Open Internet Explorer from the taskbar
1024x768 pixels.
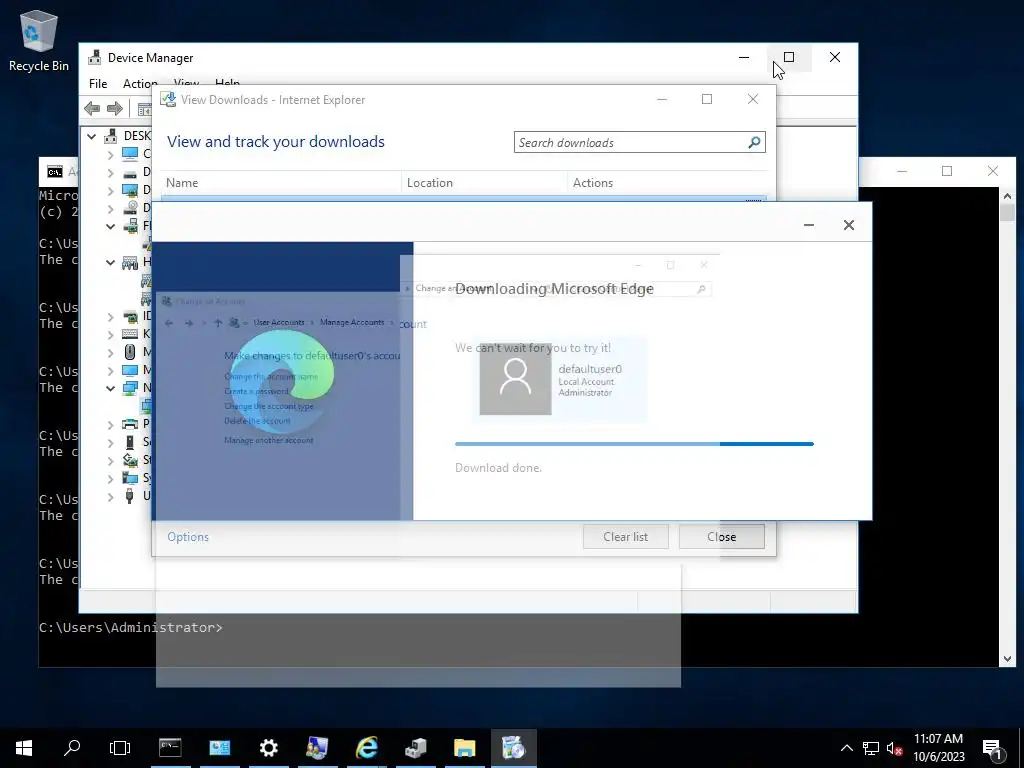(x=366, y=748)
